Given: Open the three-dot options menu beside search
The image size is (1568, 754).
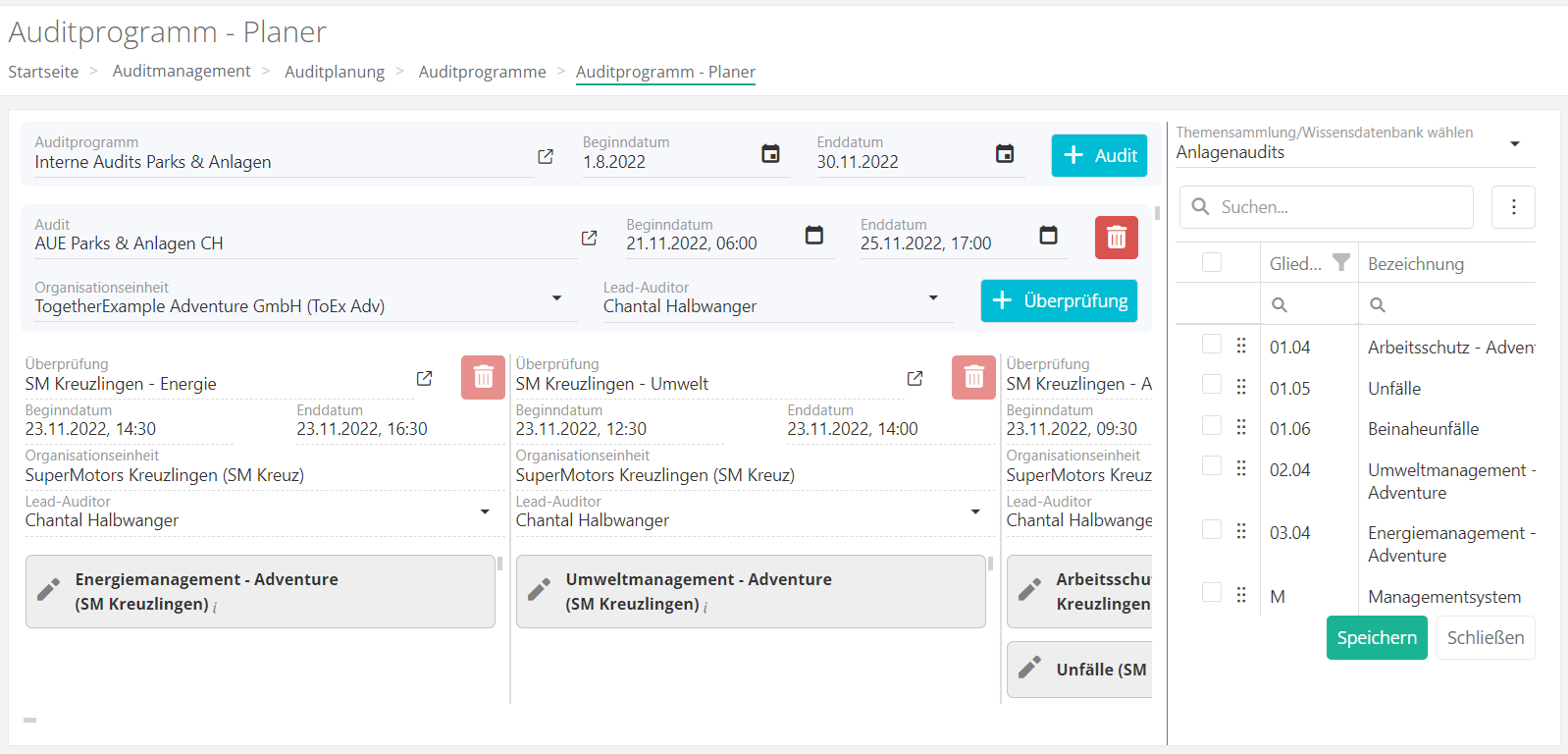Looking at the screenshot, I should [x=1513, y=207].
